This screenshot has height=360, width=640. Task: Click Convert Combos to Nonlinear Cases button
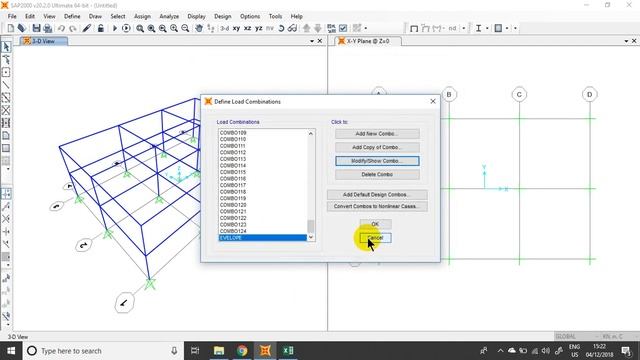[377, 207]
